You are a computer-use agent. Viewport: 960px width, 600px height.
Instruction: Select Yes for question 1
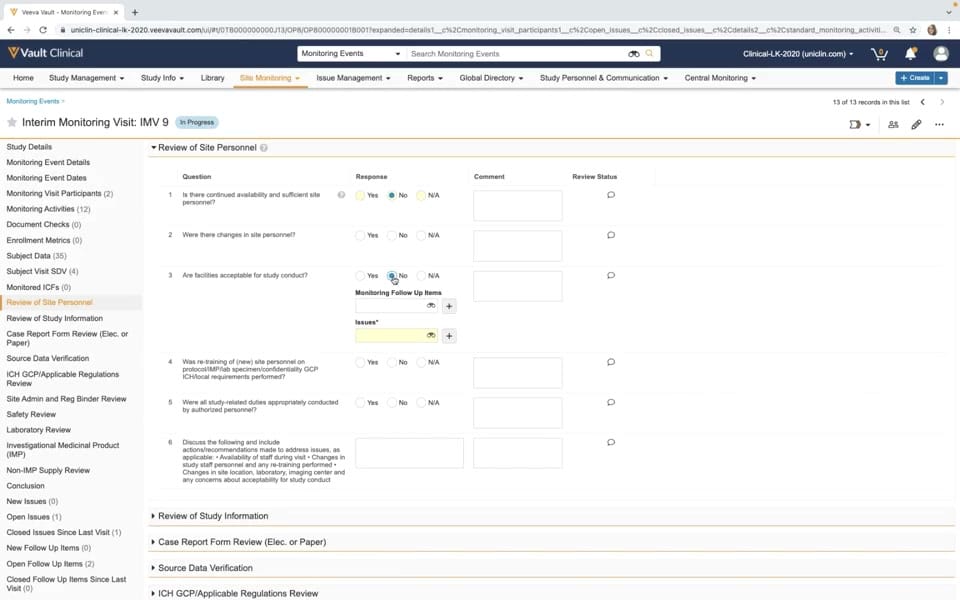(x=360, y=195)
